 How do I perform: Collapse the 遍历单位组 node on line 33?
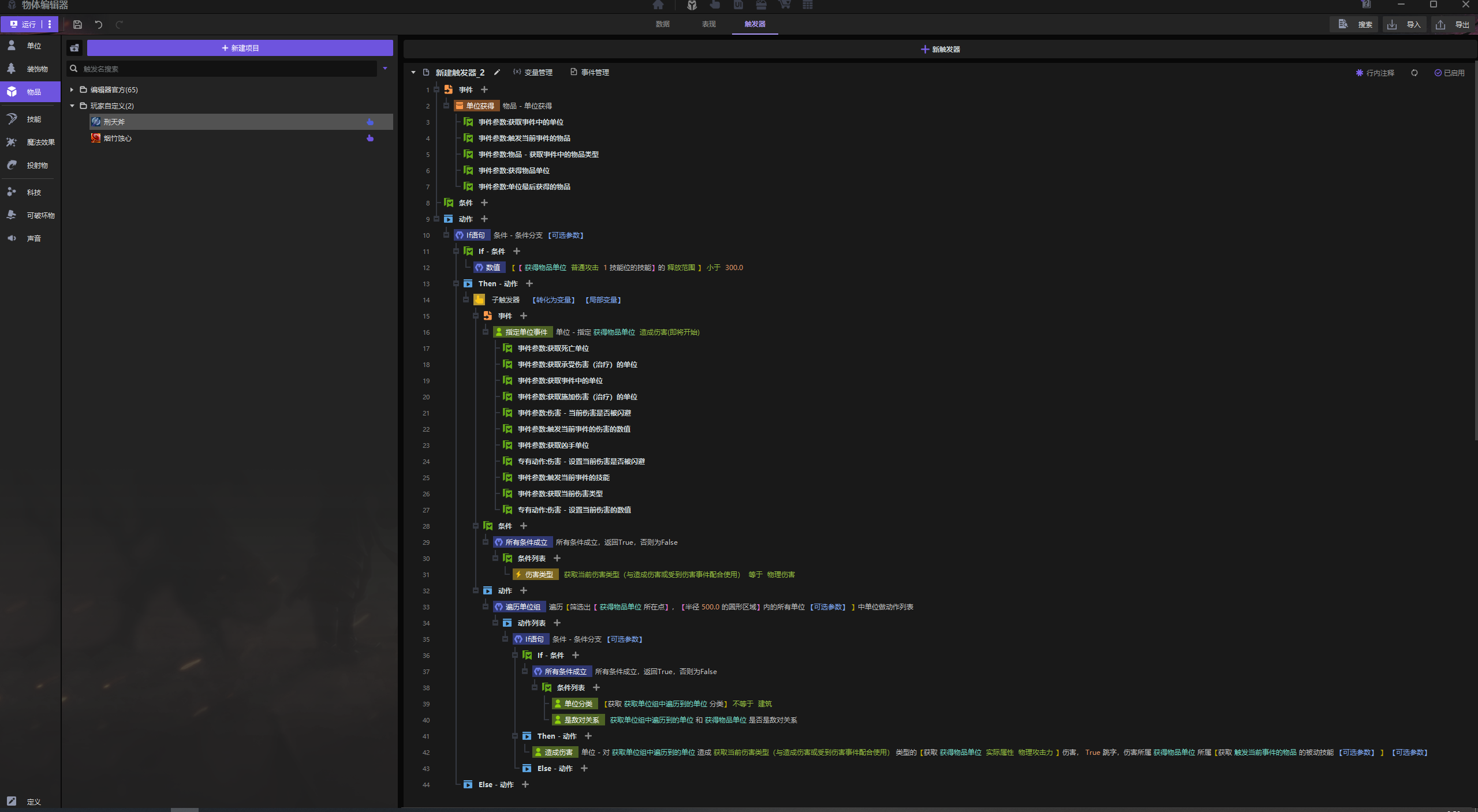[x=486, y=607]
